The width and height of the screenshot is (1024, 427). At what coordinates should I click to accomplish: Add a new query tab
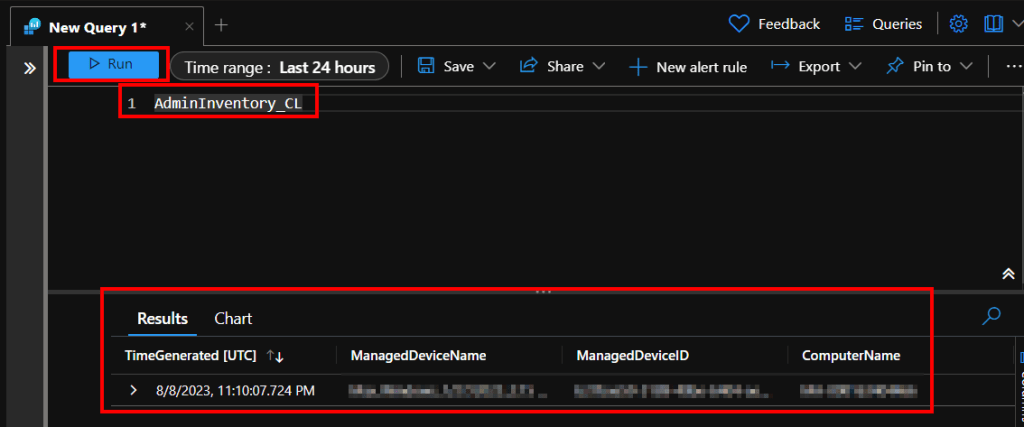[221, 25]
